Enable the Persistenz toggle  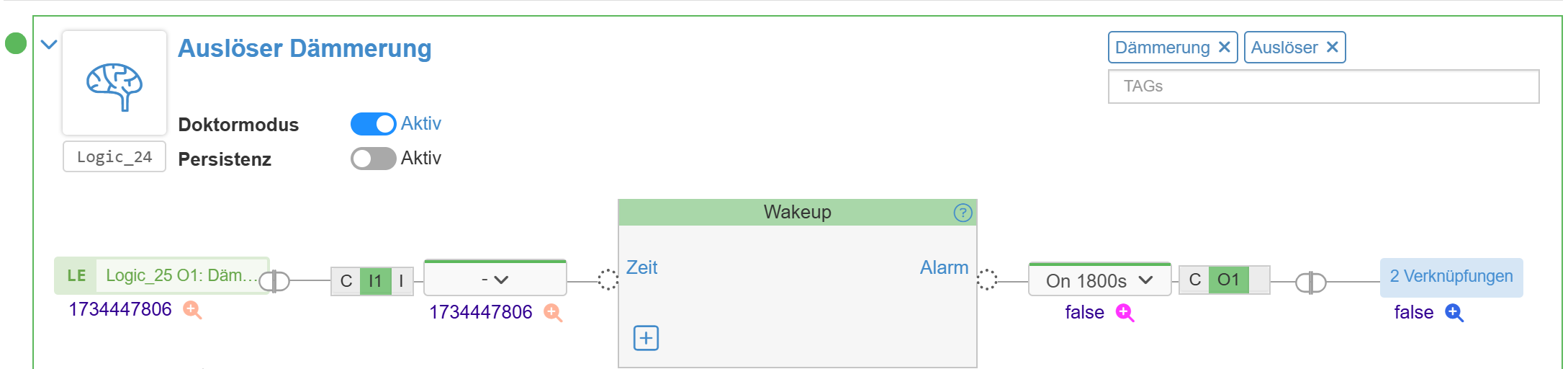(x=373, y=159)
